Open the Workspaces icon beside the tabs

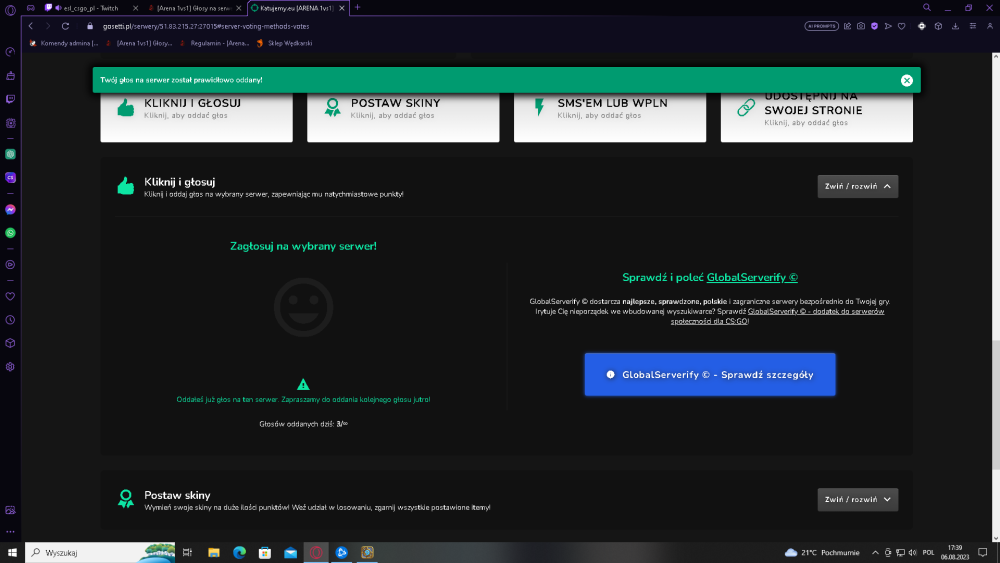(x=31, y=8)
